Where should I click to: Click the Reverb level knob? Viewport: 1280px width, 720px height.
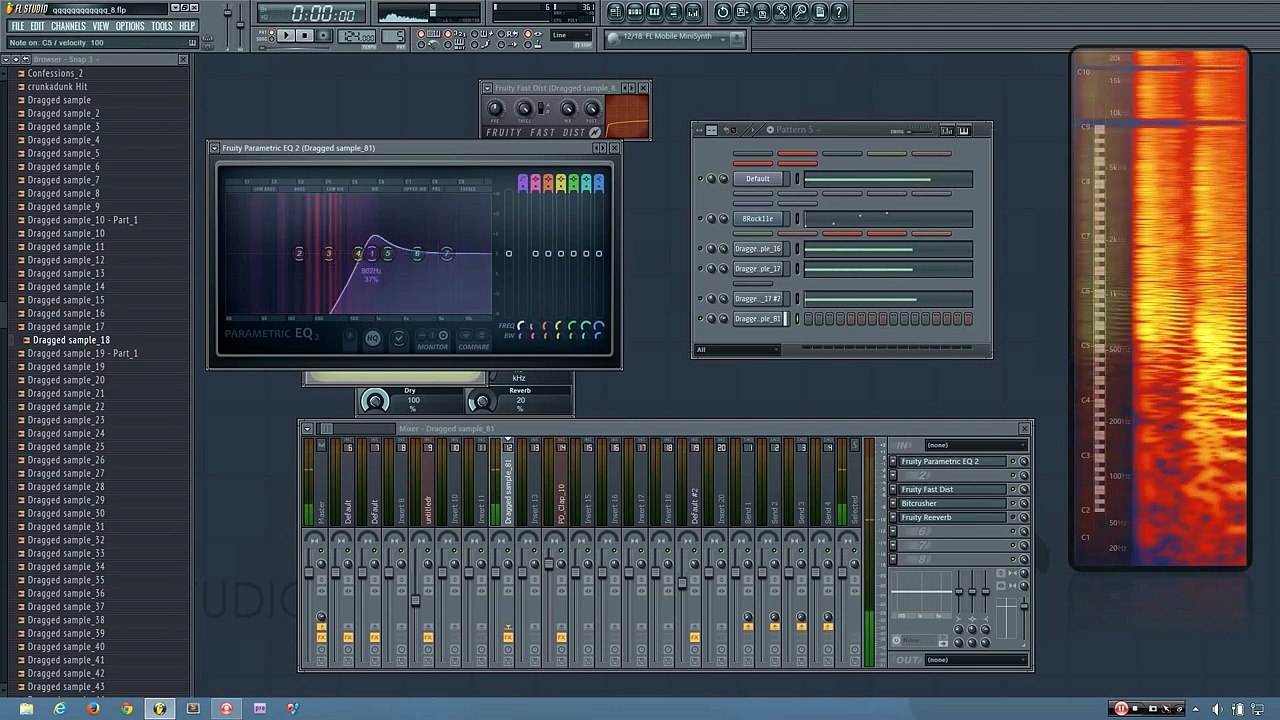[x=481, y=401]
